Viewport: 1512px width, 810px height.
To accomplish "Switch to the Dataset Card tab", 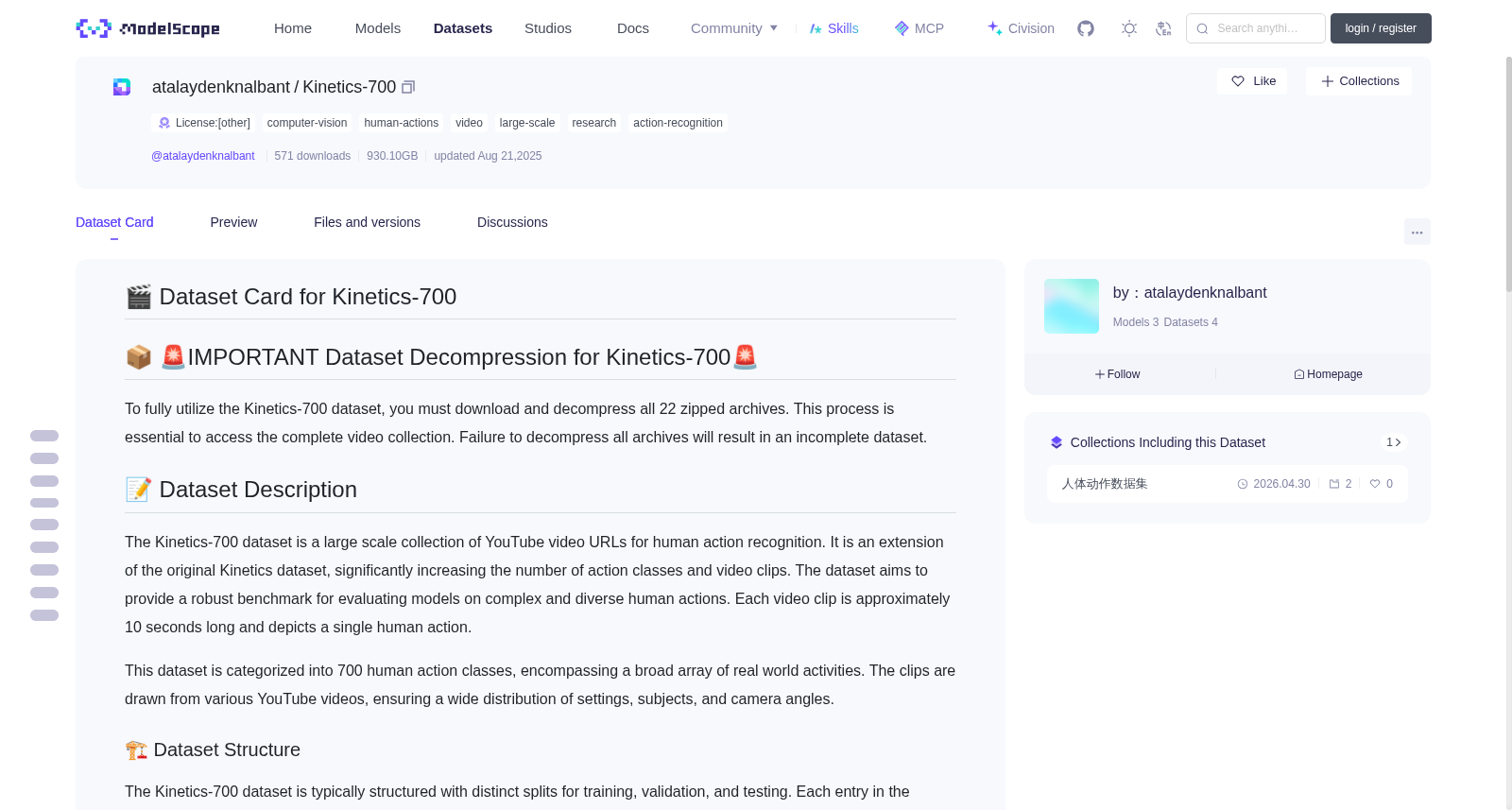I will tap(114, 222).
